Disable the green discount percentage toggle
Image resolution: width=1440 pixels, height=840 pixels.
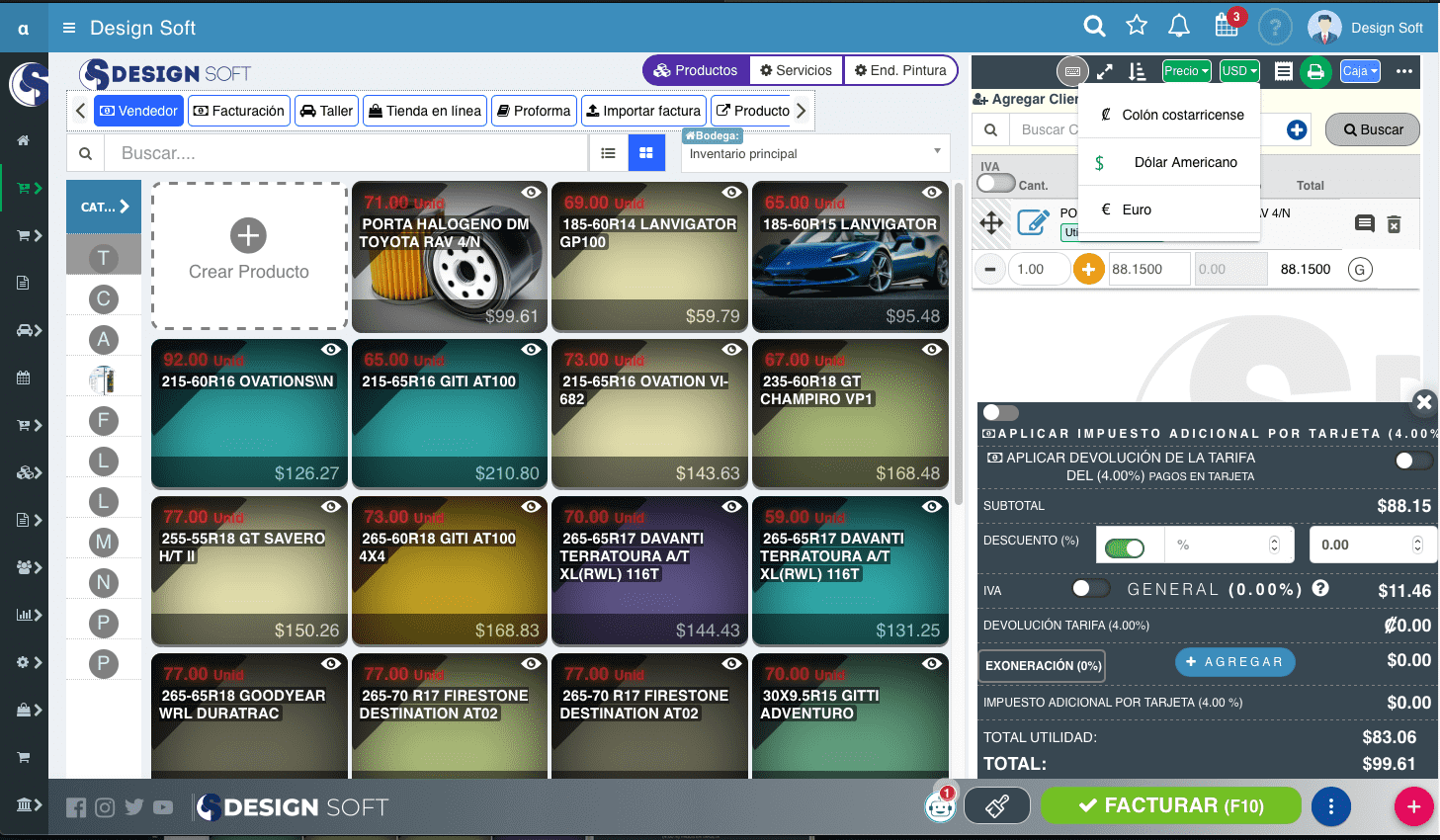[1125, 547]
